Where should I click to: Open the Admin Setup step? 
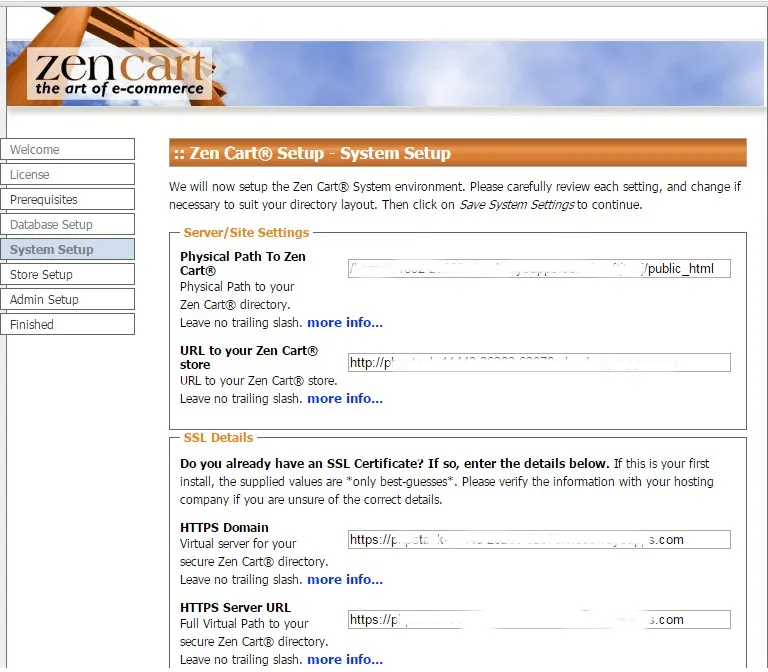(68, 299)
